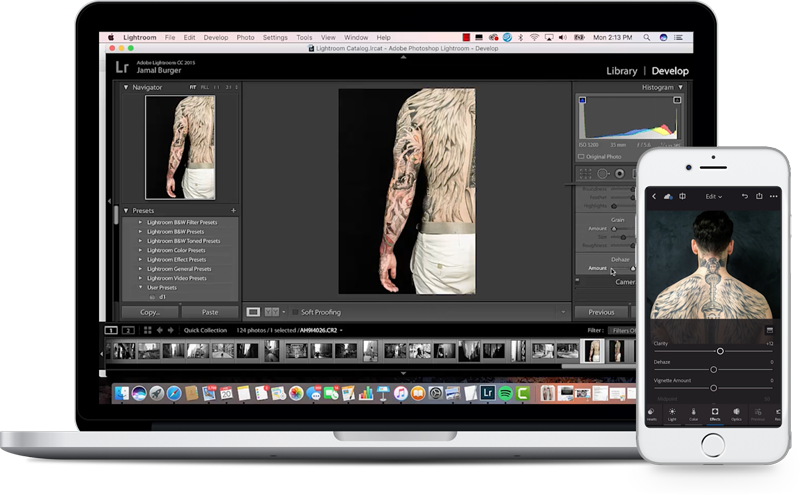
Task: Tap Color tool in phone bottom bar
Action: (693, 414)
